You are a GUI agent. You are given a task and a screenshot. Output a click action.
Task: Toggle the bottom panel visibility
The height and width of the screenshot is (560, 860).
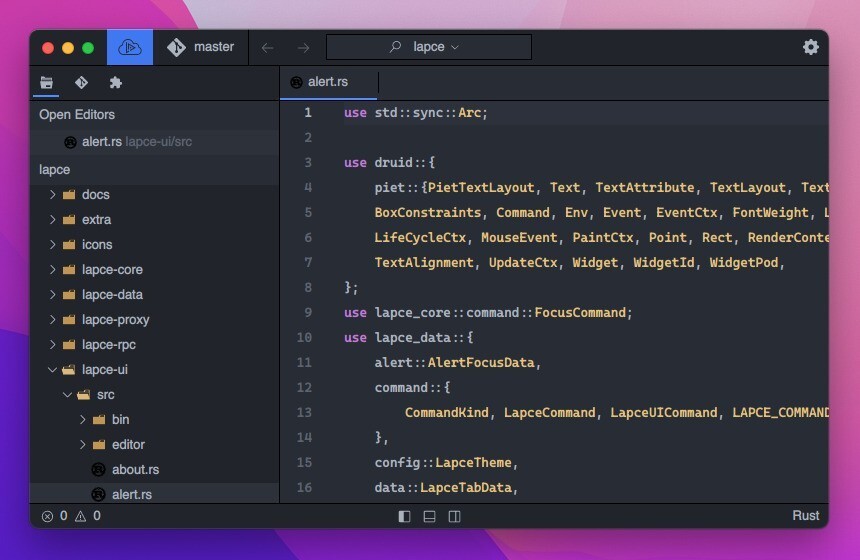pyautogui.click(x=429, y=516)
